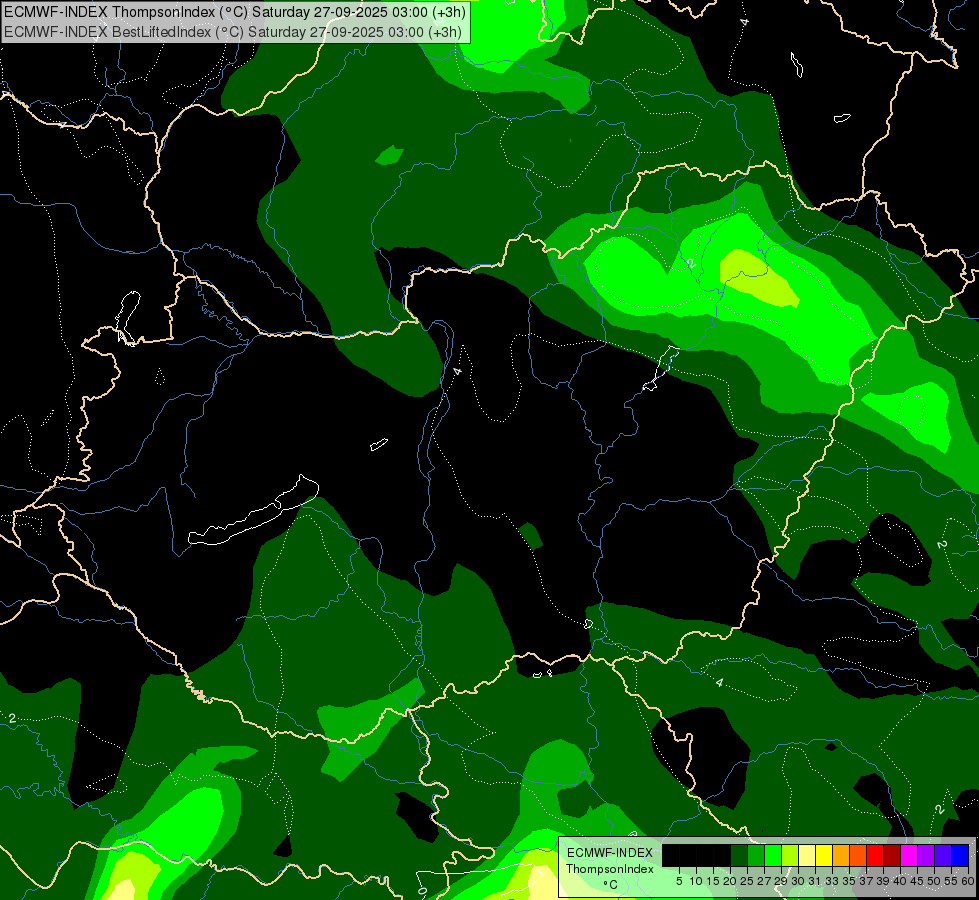
Task: Pick the pale yellow 30–31 legend swatch
Action: tap(807, 855)
